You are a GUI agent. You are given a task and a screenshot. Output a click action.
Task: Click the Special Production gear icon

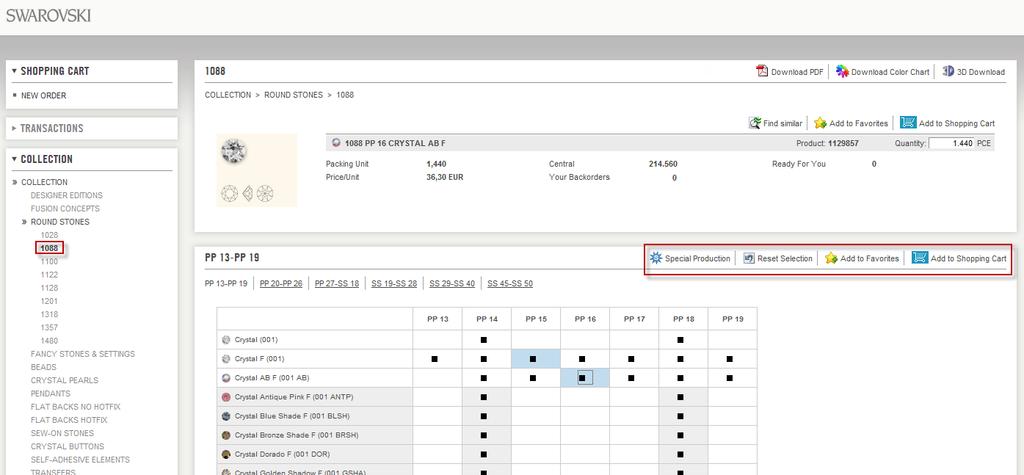pos(656,257)
